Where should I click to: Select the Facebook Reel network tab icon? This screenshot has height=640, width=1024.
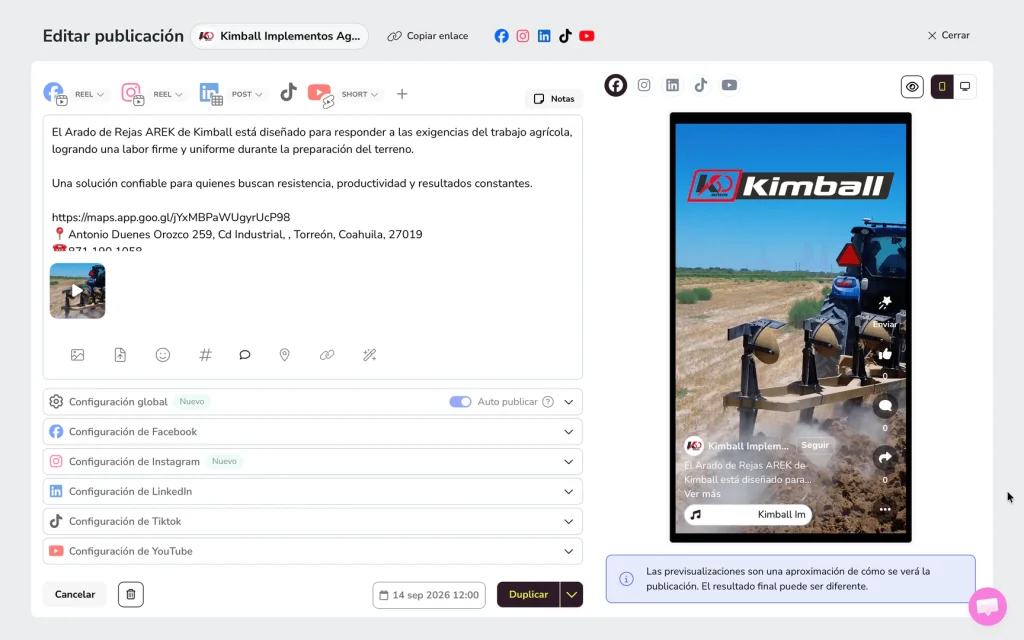click(55, 93)
